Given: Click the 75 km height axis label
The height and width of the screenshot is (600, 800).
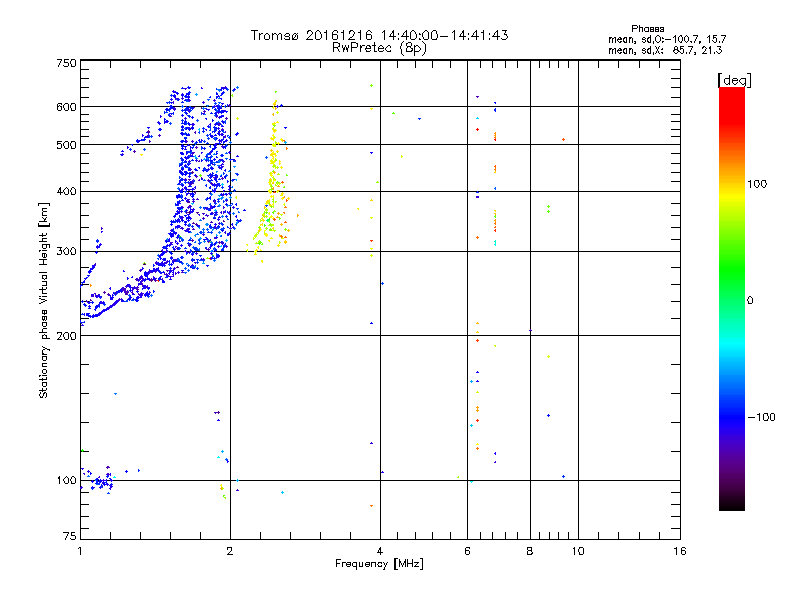Looking at the screenshot, I should pos(70,536).
